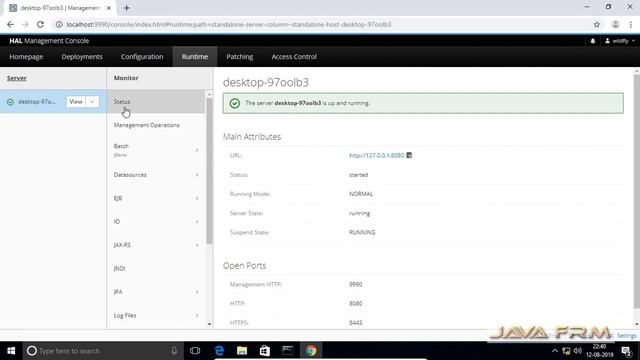Click the notifications bell icon
The height and width of the screenshot is (360, 640).
tap(593, 41)
